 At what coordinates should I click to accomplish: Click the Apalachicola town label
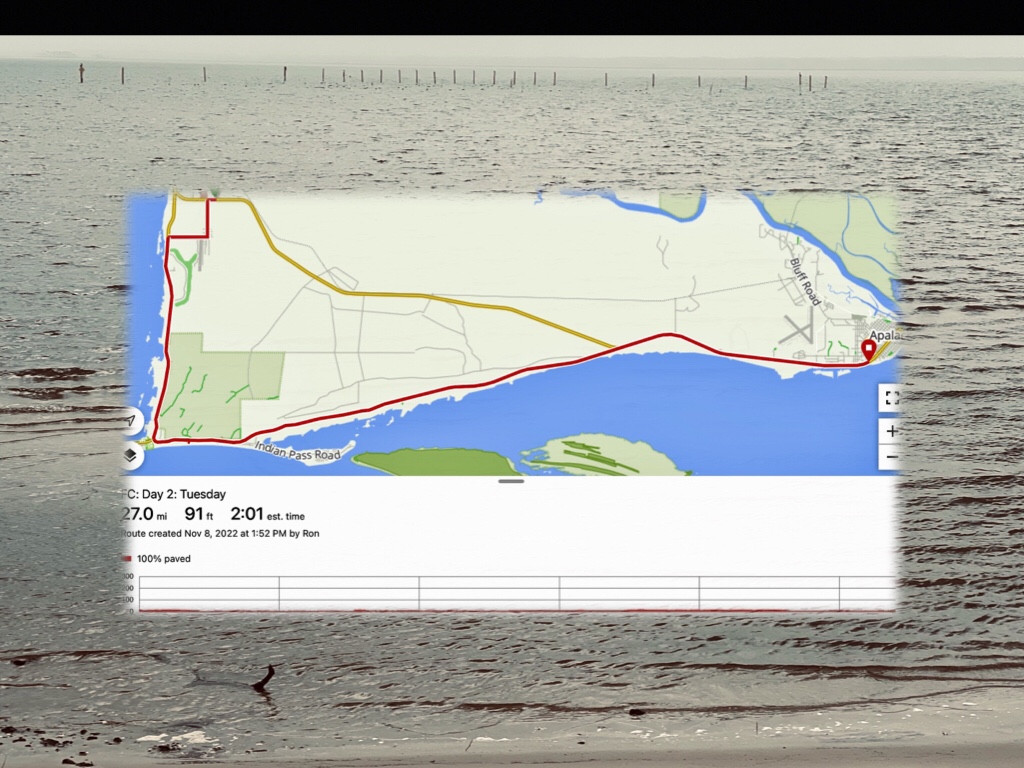point(884,336)
